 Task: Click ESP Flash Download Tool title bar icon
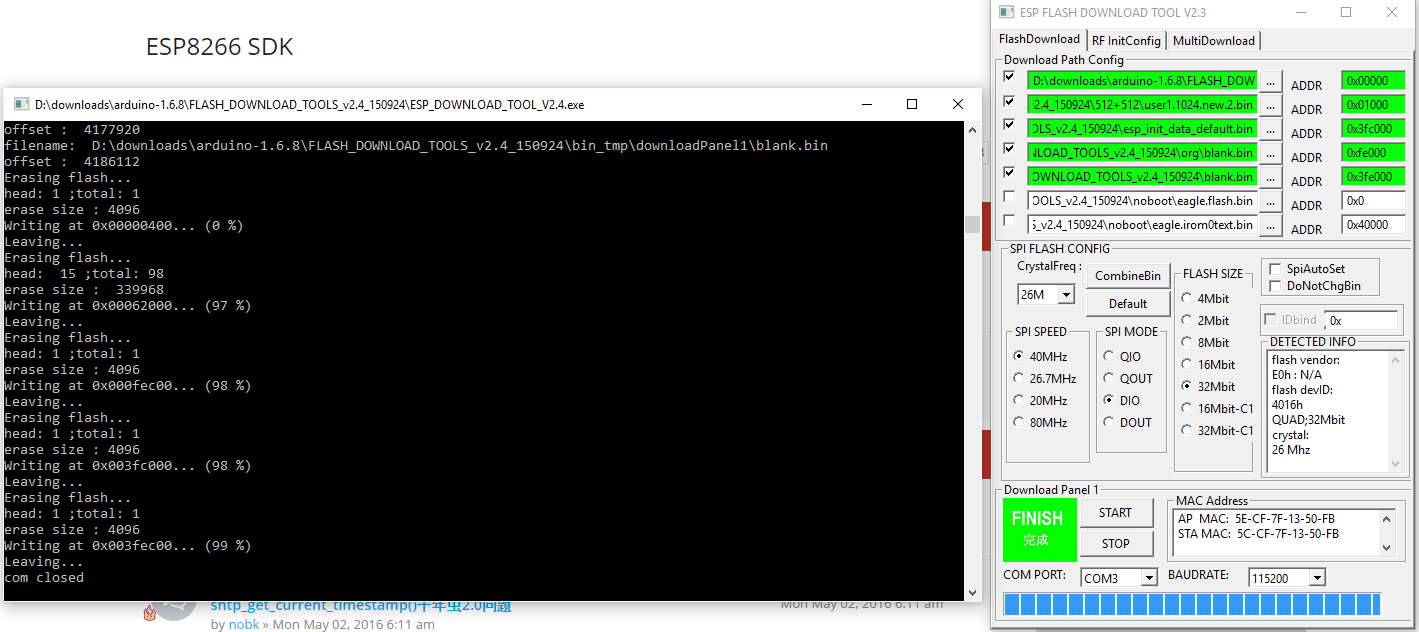[1005, 13]
